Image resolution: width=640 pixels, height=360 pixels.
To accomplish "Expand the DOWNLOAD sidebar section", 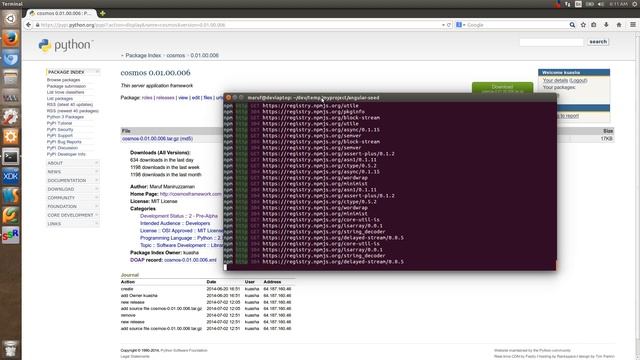I will coord(73,189).
